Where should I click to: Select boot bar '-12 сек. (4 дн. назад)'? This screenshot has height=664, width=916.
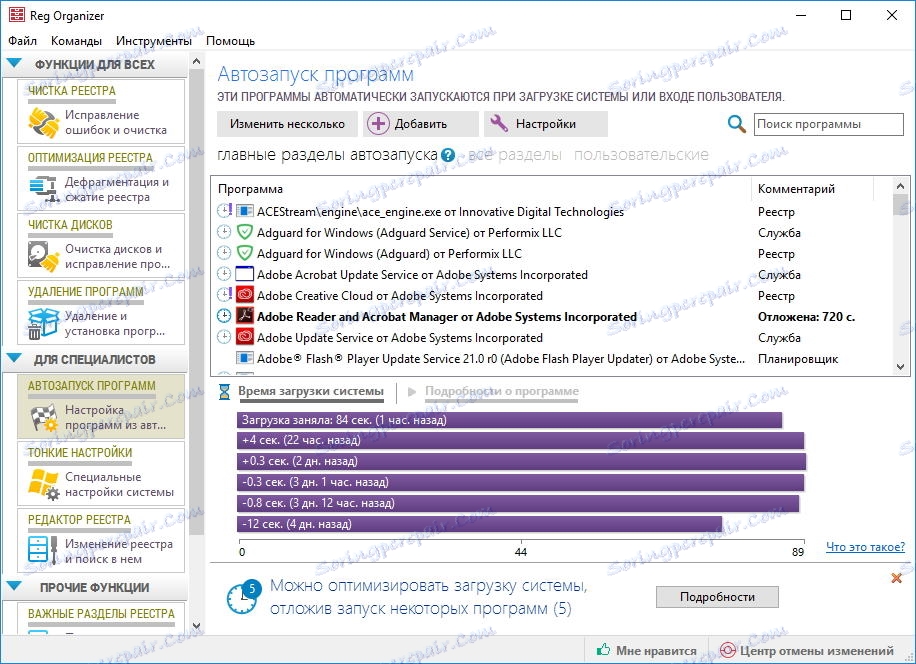coord(480,524)
